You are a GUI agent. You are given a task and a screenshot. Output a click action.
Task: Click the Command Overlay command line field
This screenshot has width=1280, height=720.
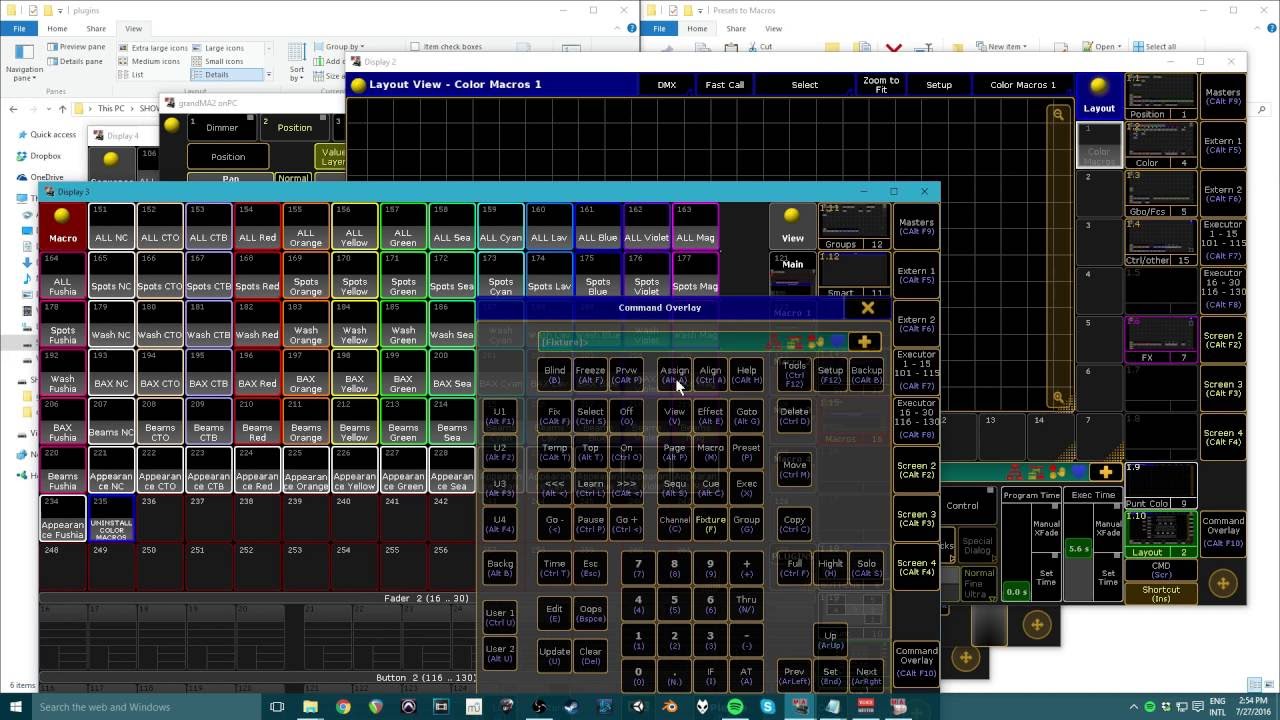651,342
